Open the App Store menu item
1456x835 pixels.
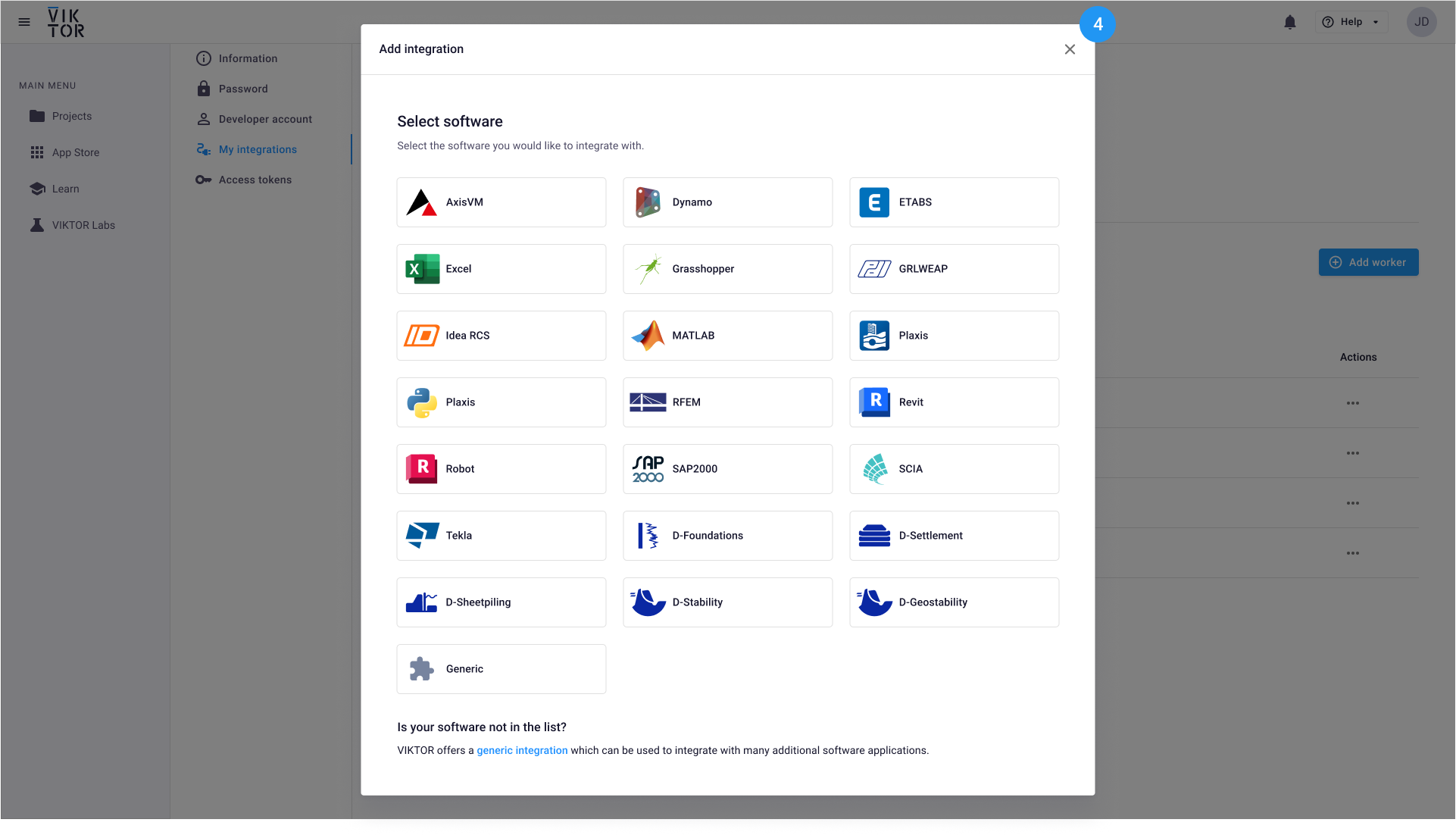pos(75,152)
